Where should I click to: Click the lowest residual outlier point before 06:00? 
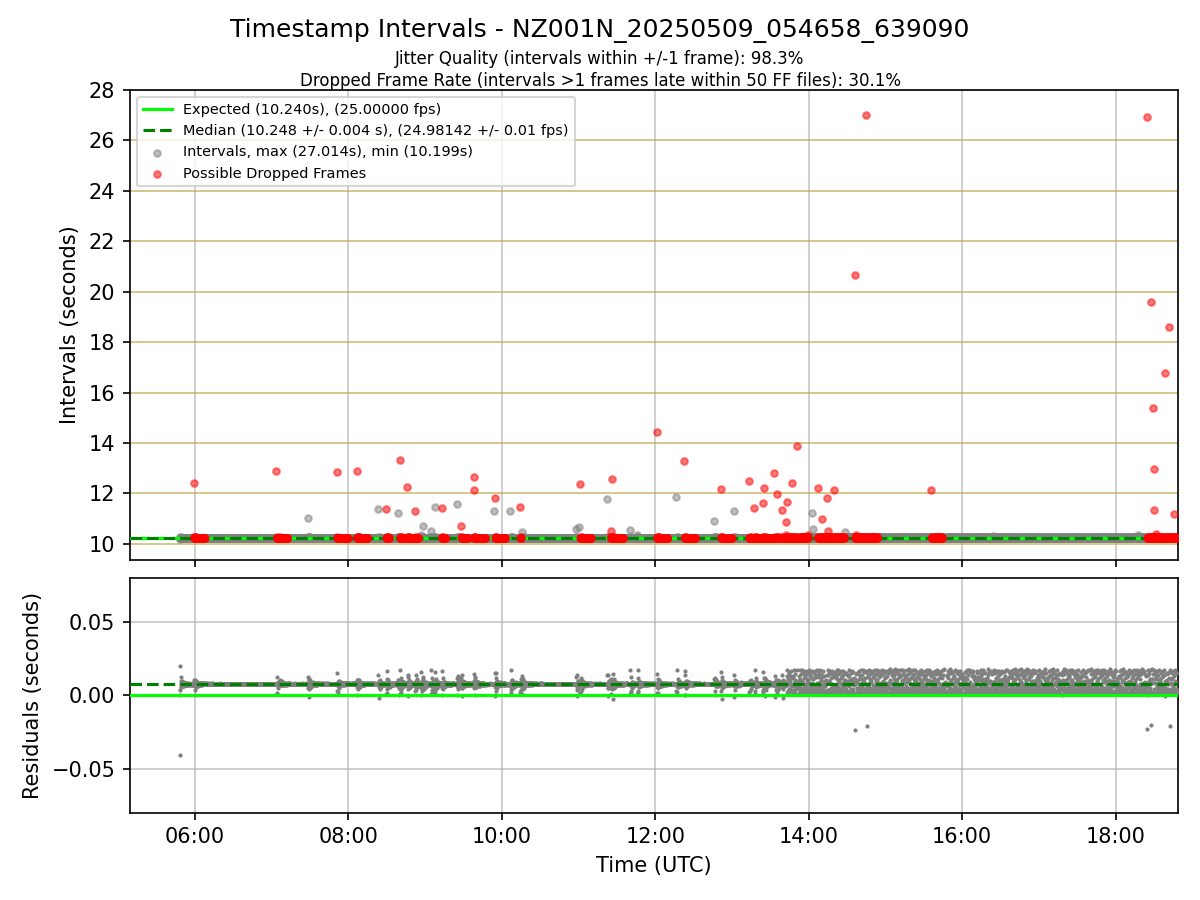[x=180, y=755]
